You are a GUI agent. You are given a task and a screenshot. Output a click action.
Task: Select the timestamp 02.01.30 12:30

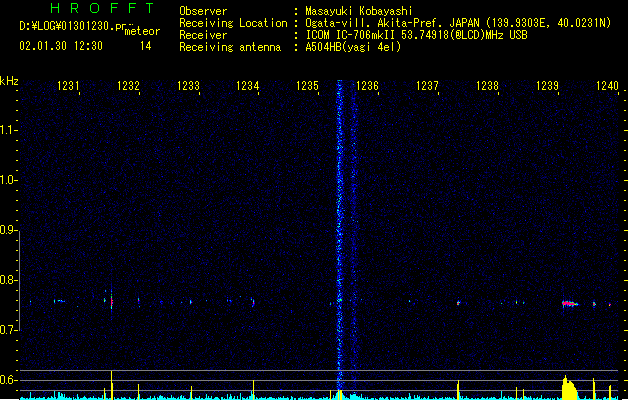[x=61, y=46]
